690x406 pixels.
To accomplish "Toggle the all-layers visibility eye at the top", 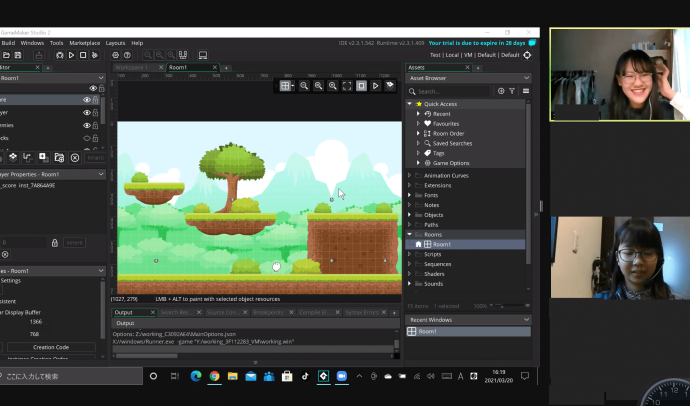I will point(93,88).
